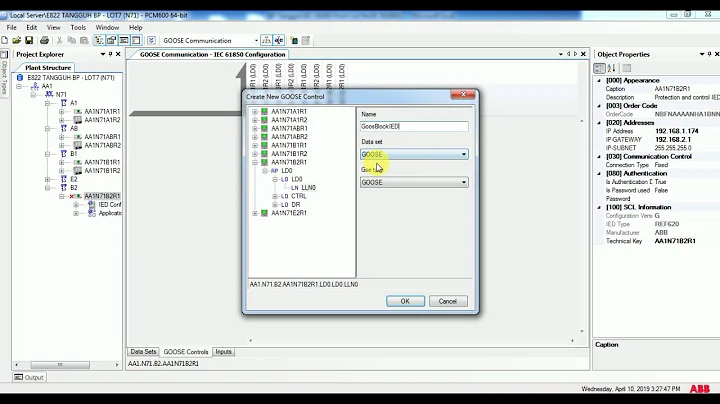Expand AA1N71E2R1 in the dialog tree

(255, 213)
